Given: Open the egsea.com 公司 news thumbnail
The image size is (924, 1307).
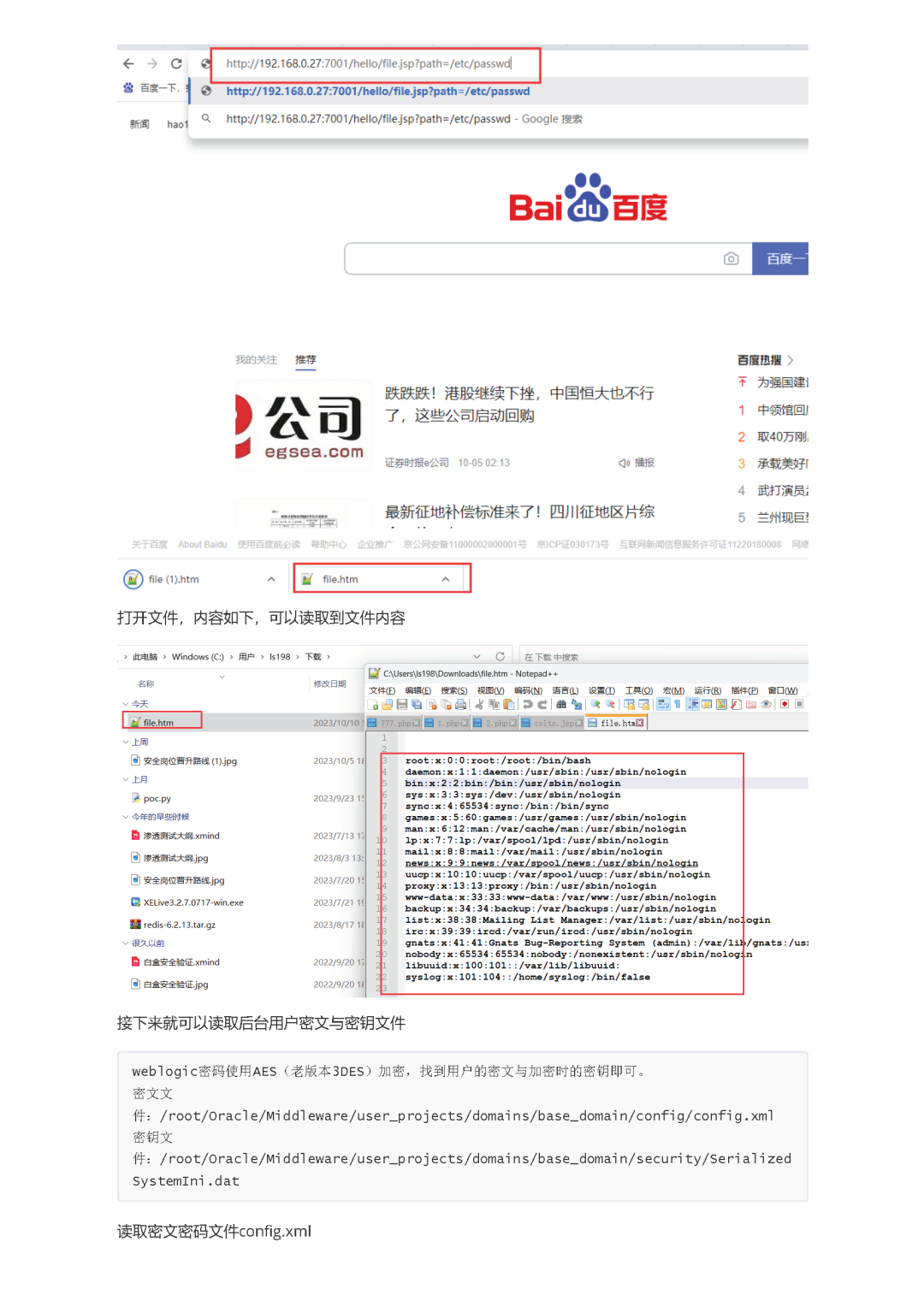Looking at the screenshot, I should (302, 426).
